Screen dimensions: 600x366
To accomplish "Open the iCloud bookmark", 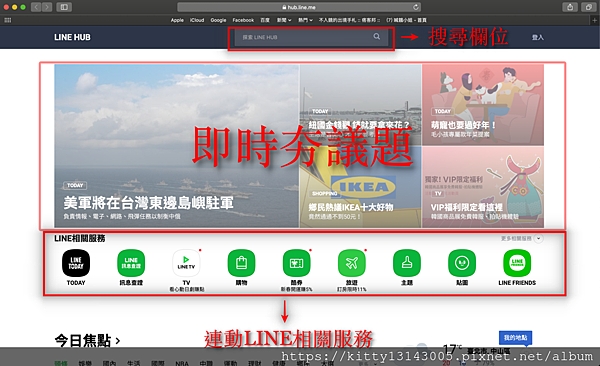I will [x=197, y=20].
